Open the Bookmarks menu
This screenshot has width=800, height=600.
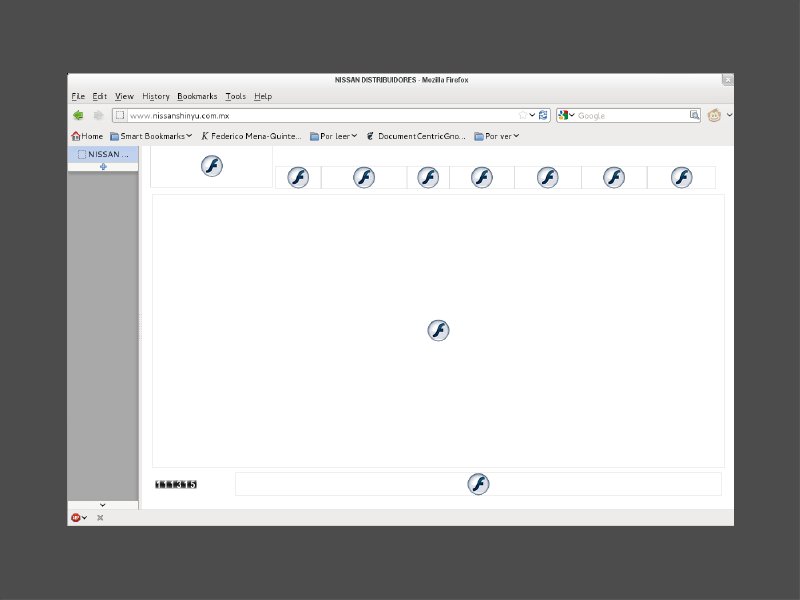click(197, 96)
